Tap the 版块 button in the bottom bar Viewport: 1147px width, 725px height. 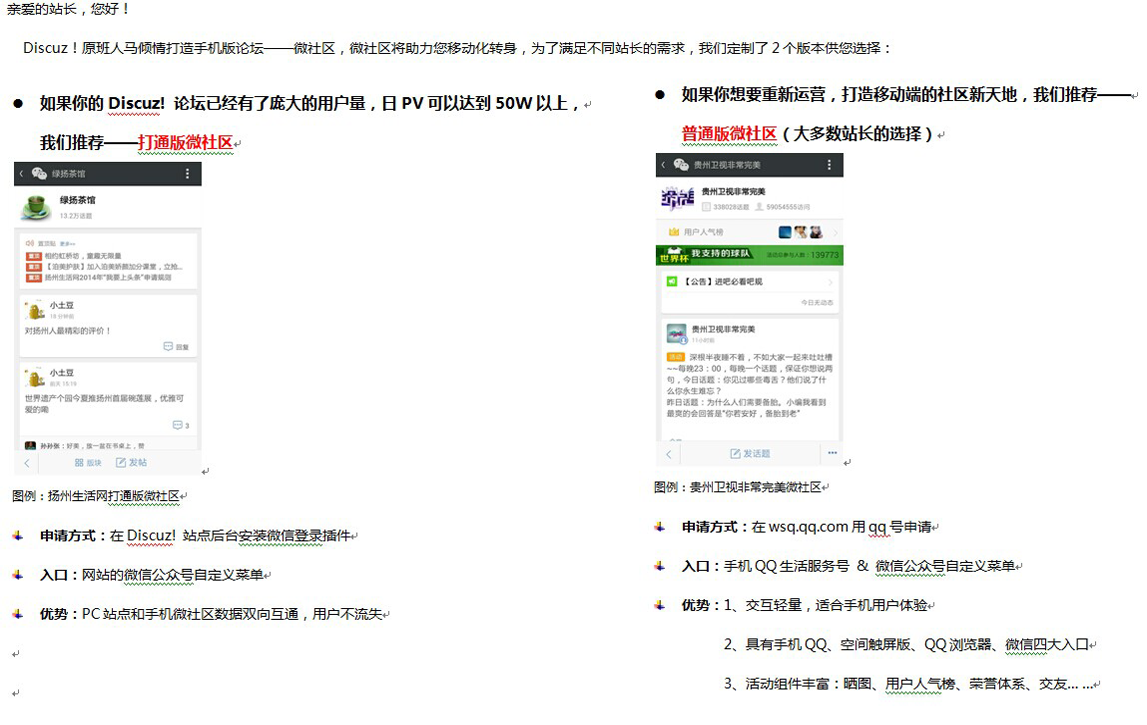pyautogui.click(x=88, y=462)
